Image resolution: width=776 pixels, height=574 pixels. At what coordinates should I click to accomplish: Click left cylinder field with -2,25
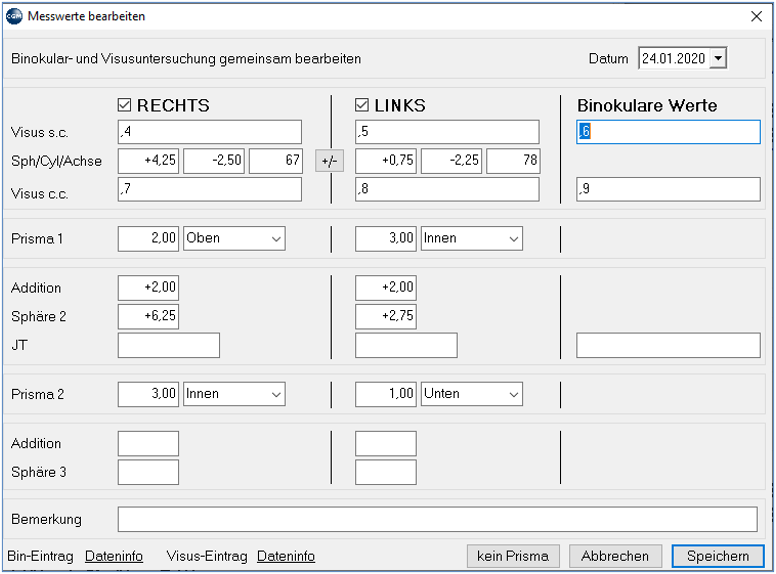(451, 161)
